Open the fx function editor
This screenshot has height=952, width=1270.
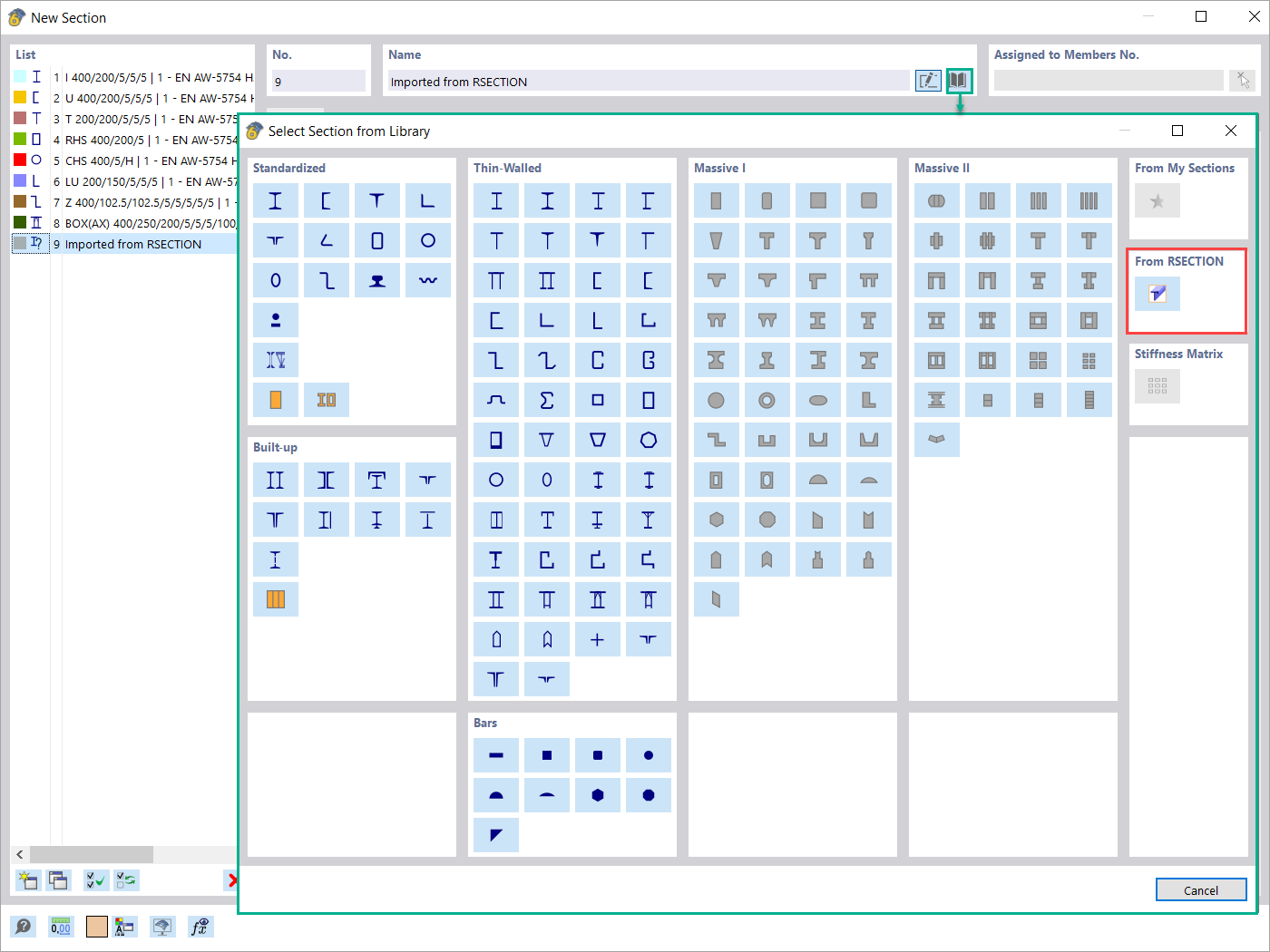tap(200, 927)
